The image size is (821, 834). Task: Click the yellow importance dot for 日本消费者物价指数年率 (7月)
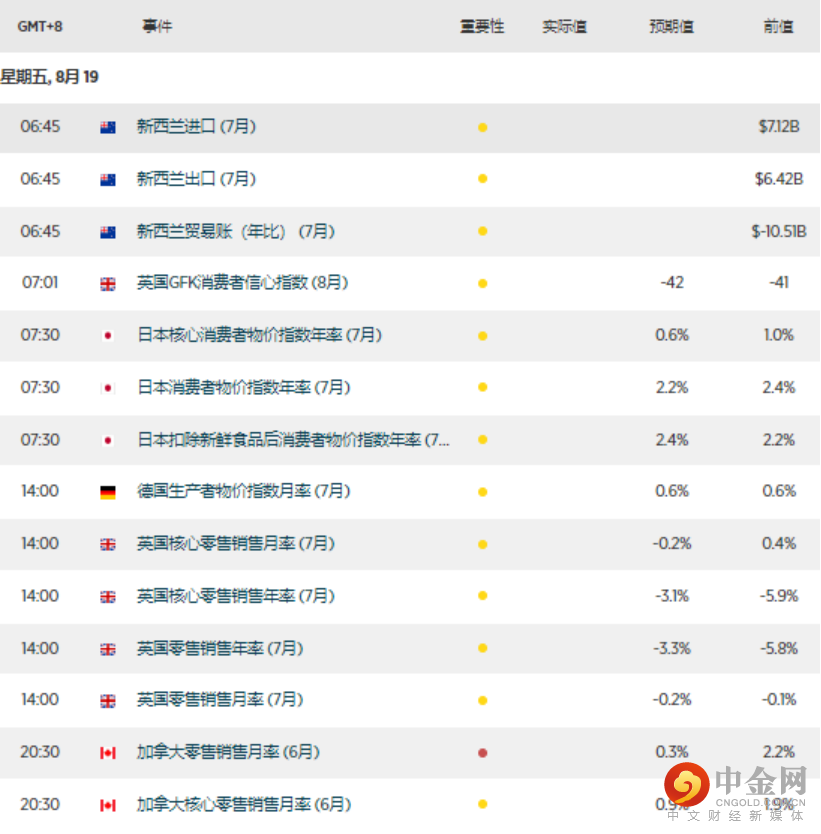point(483,387)
